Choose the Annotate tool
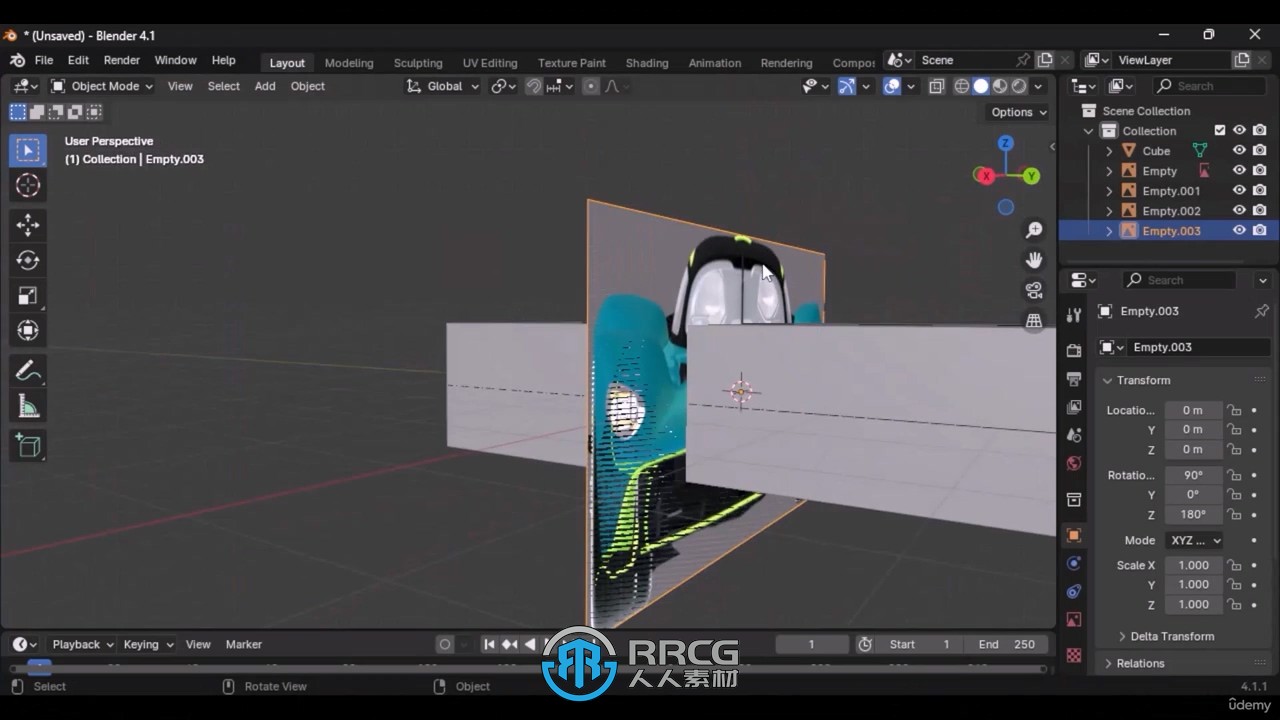 28,371
